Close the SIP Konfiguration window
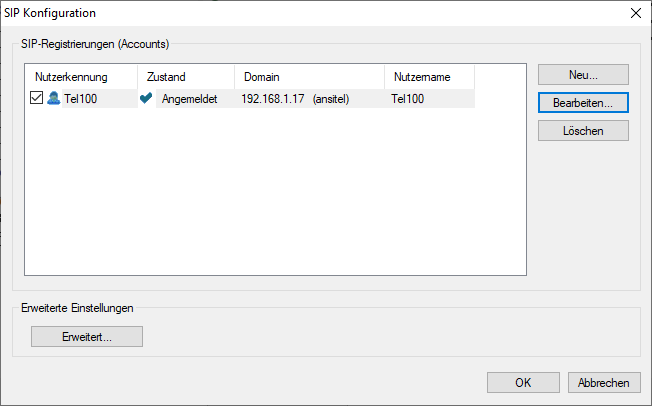The height and width of the screenshot is (406, 652). (635, 13)
